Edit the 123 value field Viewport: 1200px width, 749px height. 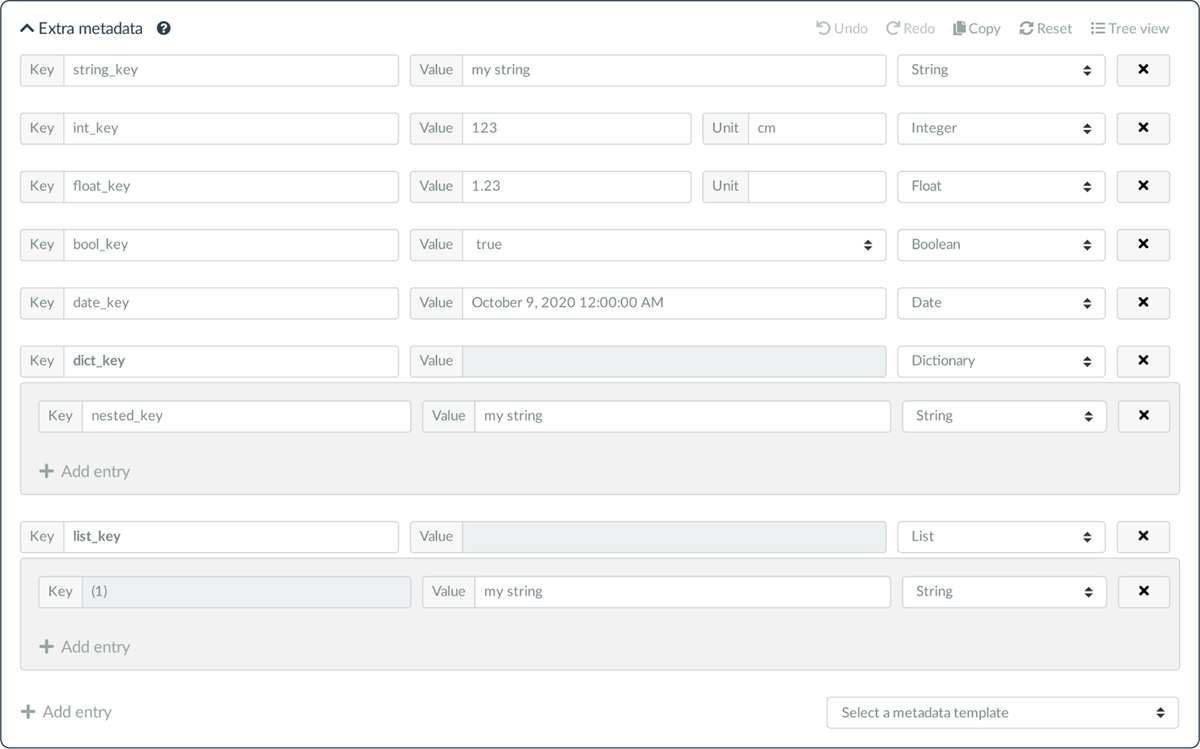[x=576, y=128]
